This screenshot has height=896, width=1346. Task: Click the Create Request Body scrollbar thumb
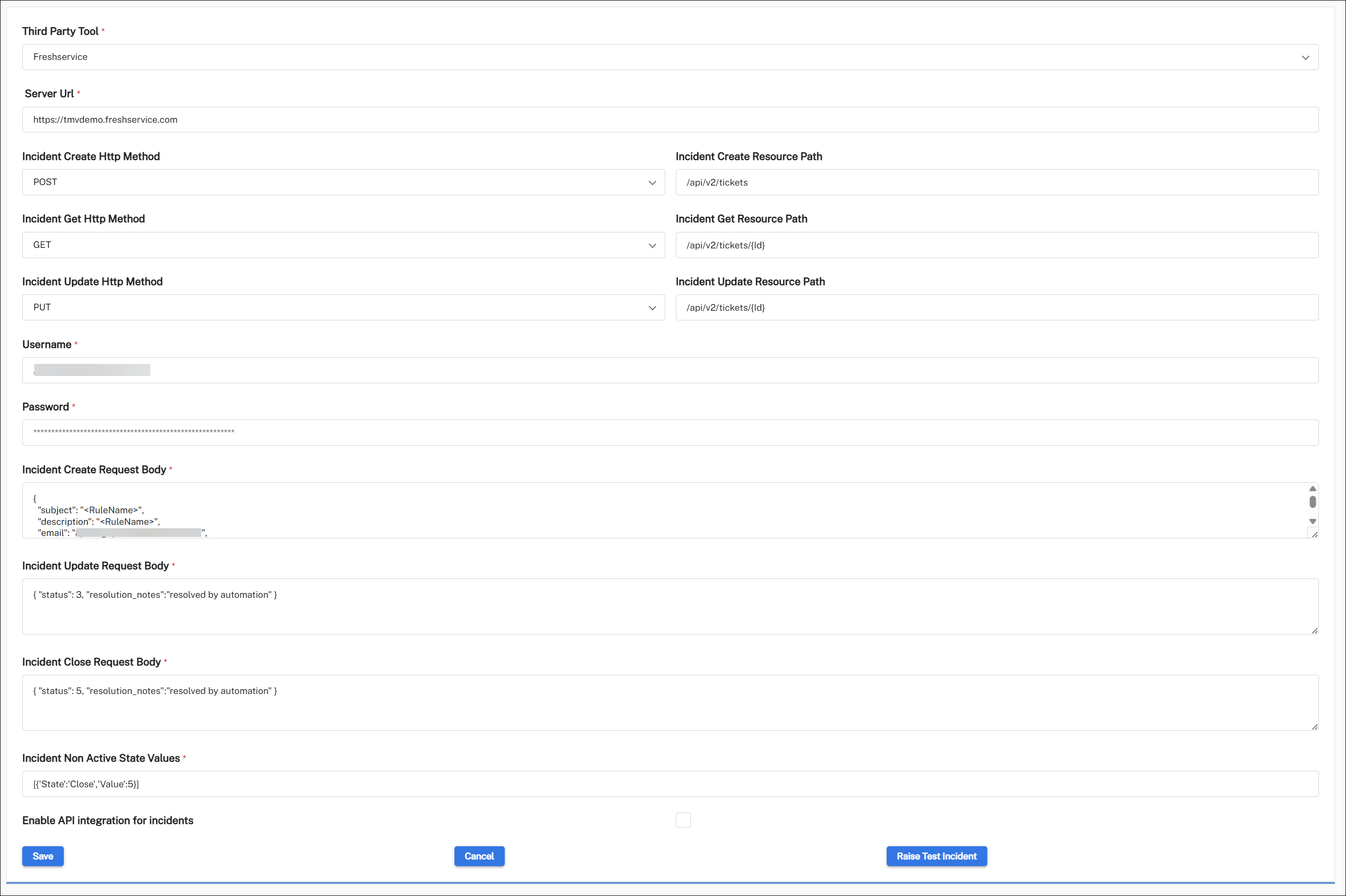point(1313,502)
